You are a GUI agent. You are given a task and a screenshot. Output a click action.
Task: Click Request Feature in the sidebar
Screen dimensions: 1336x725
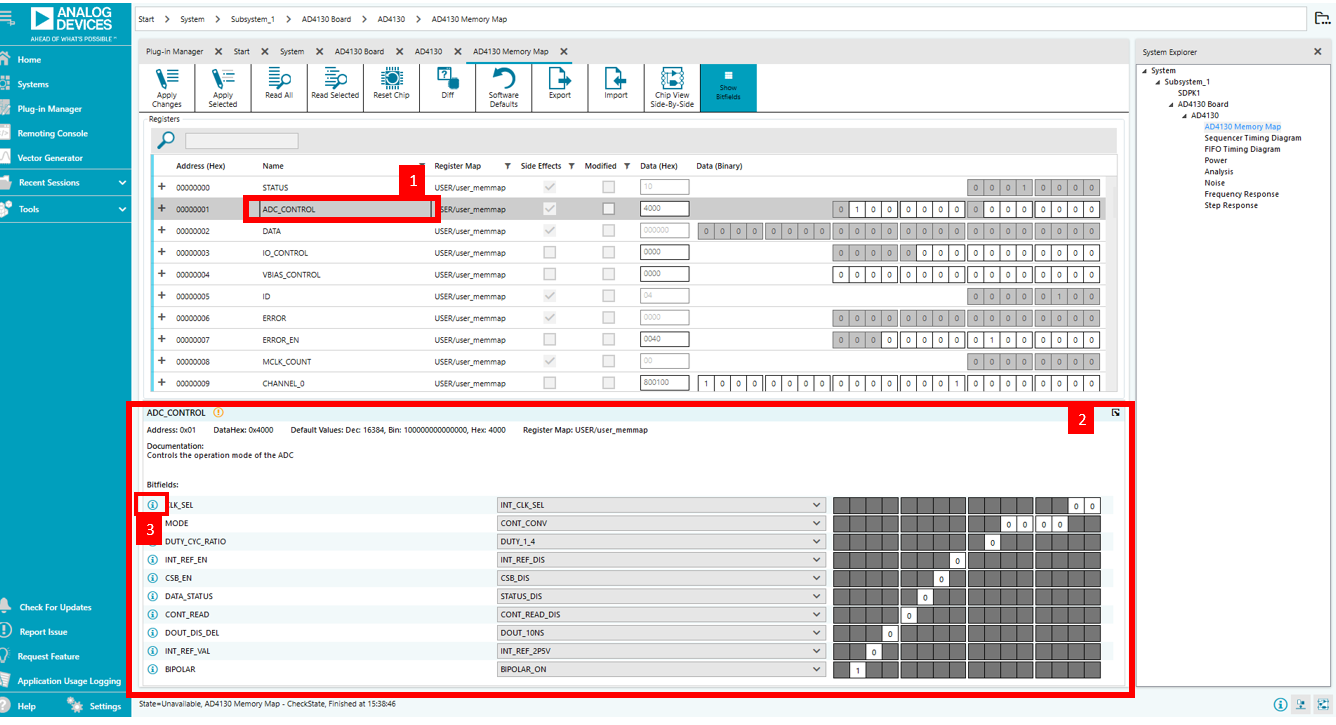pos(48,656)
